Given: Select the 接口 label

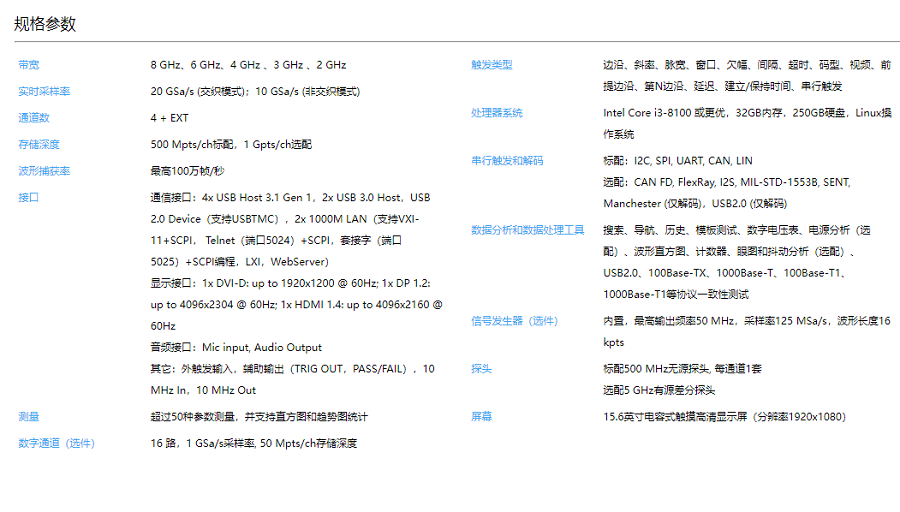Looking at the screenshot, I should (29, 198).
